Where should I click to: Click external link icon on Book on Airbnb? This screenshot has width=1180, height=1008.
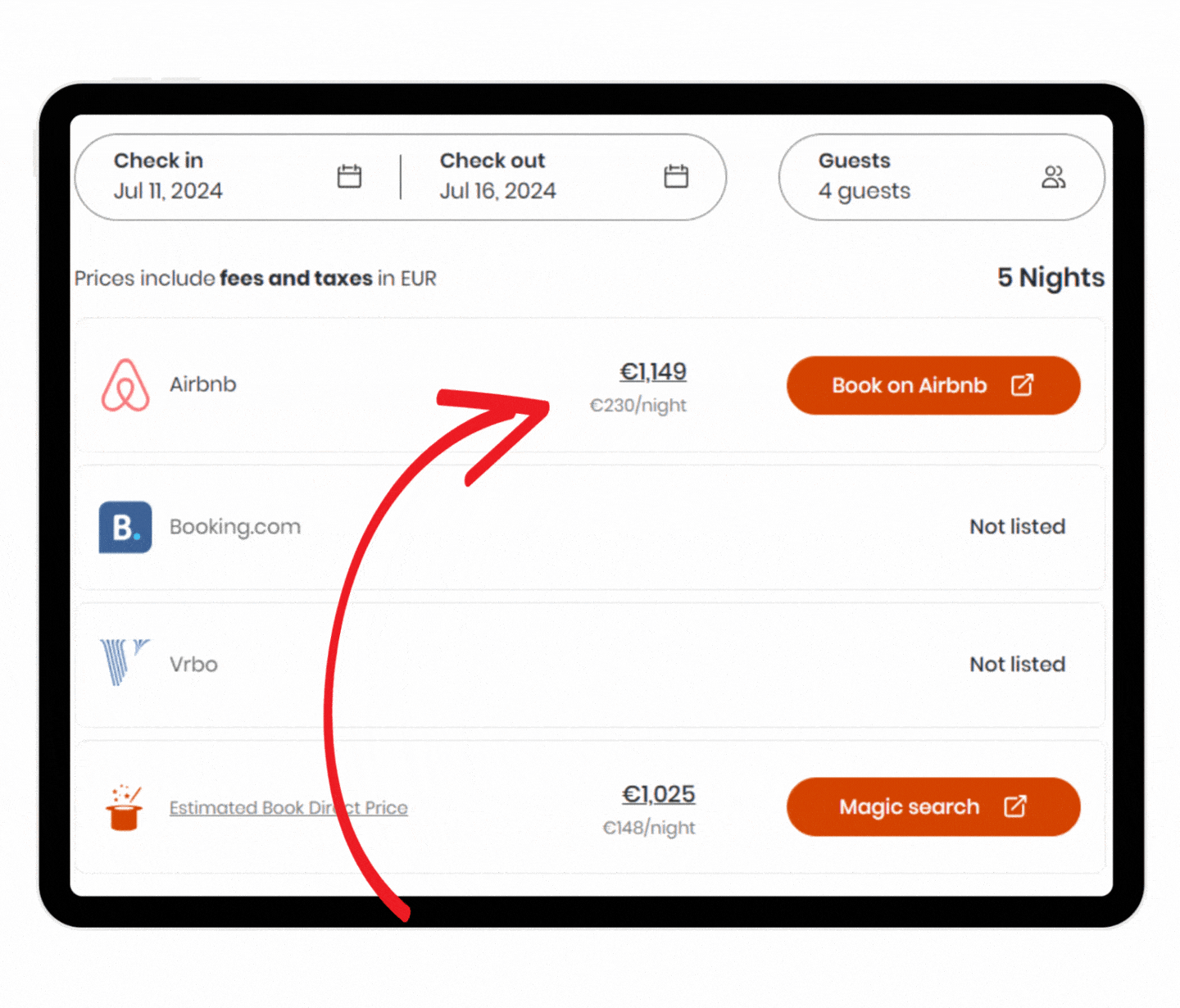pyautogui.click(x=1022, y=385)
